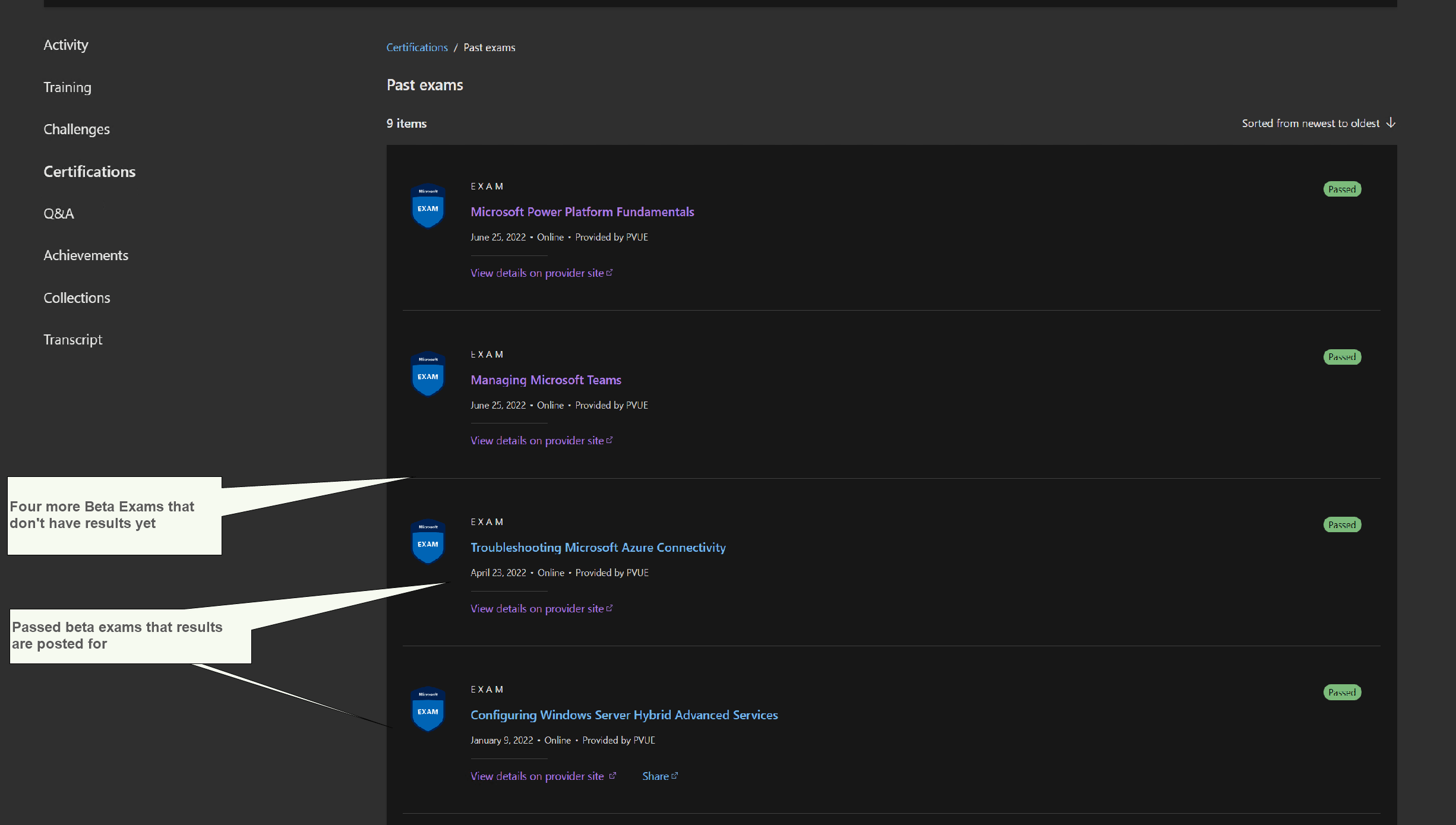Click the sort direction arrow icon

pyautogui.click(x=1391, y=123)
